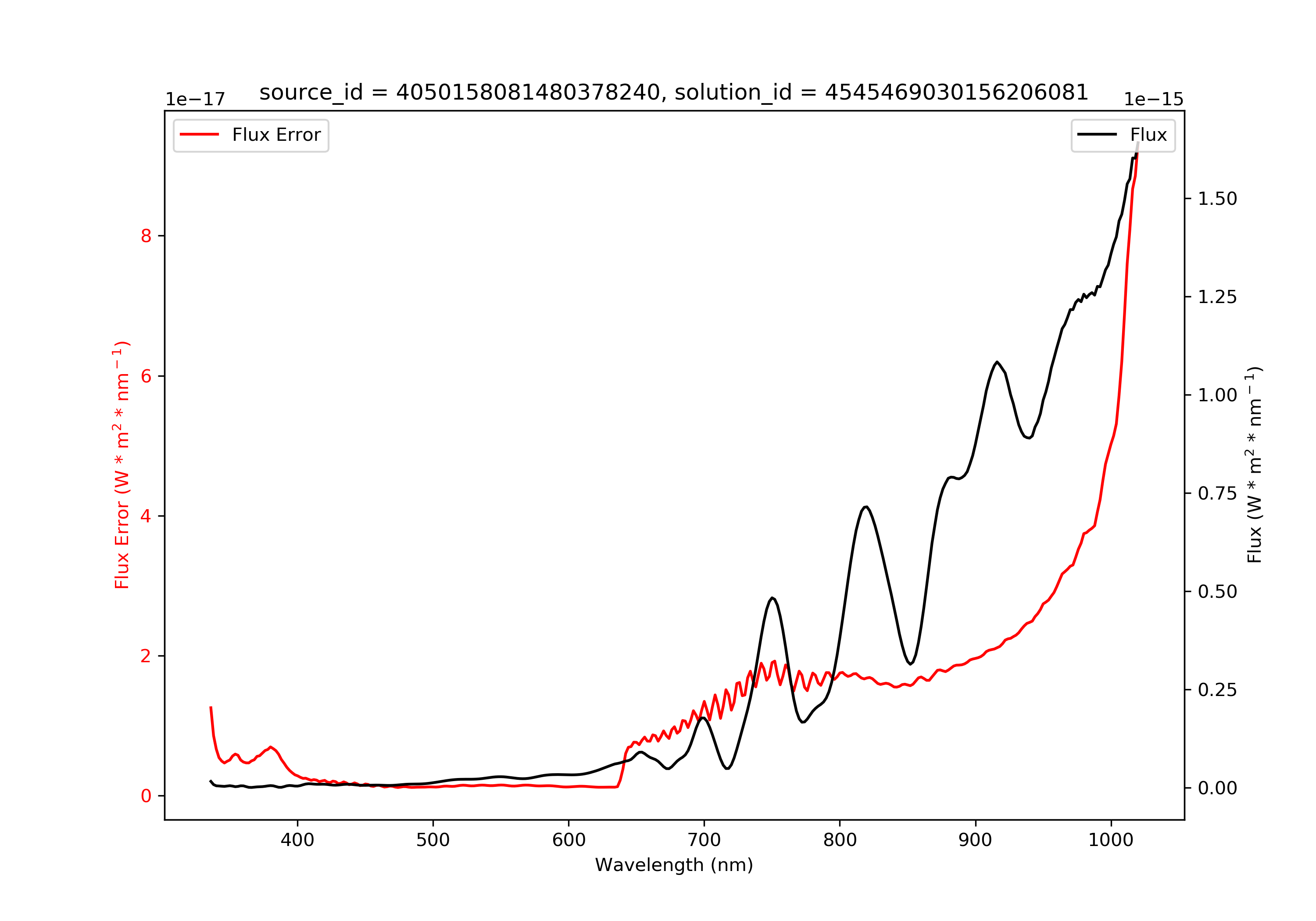Click the plot title with source_id
1316x921 pixels.
pyautogui.click(x=673, y=92)
